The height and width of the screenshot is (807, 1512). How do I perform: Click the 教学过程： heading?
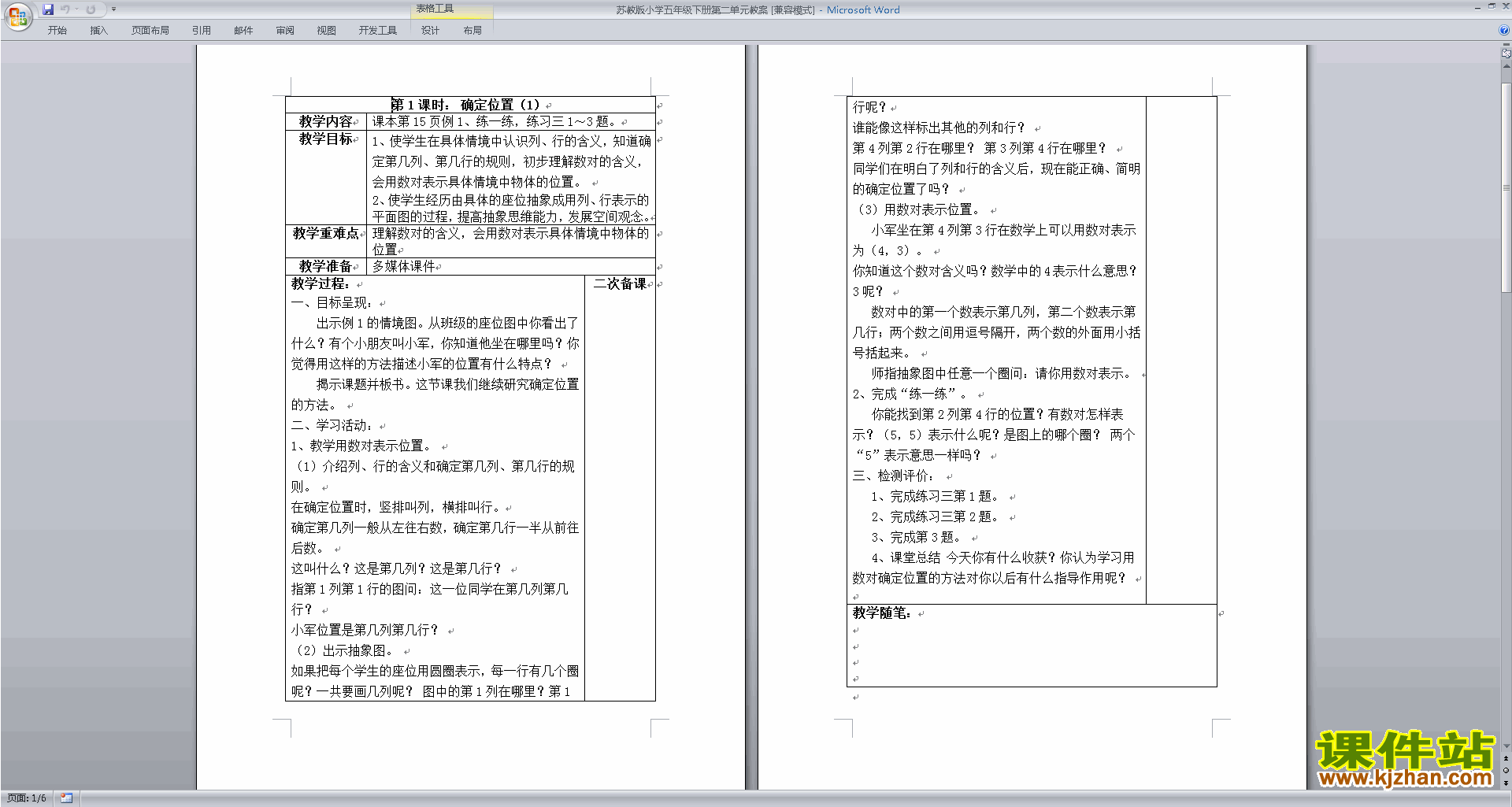[x=320, y=283]
